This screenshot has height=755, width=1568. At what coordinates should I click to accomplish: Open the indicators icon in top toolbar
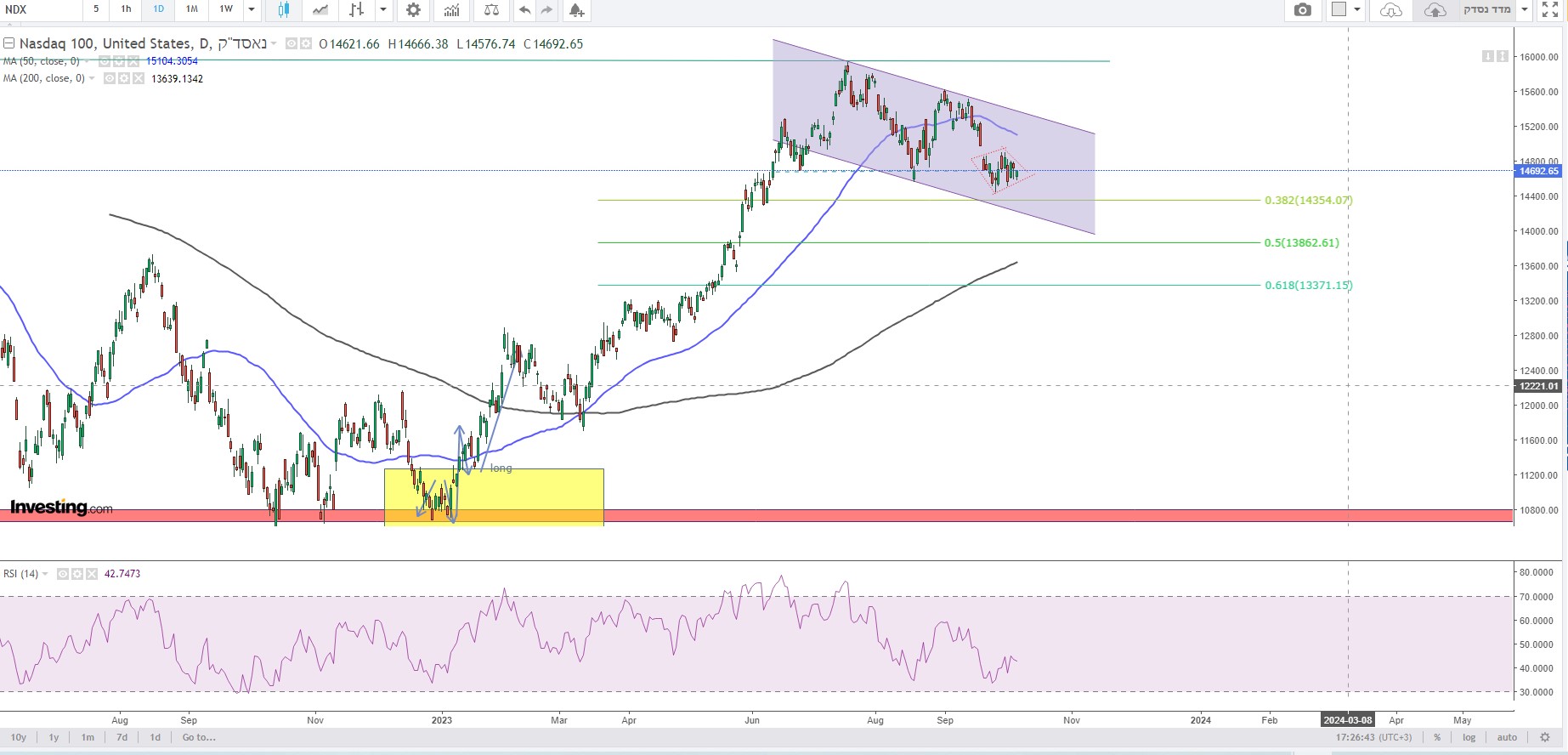click(451, 9)
